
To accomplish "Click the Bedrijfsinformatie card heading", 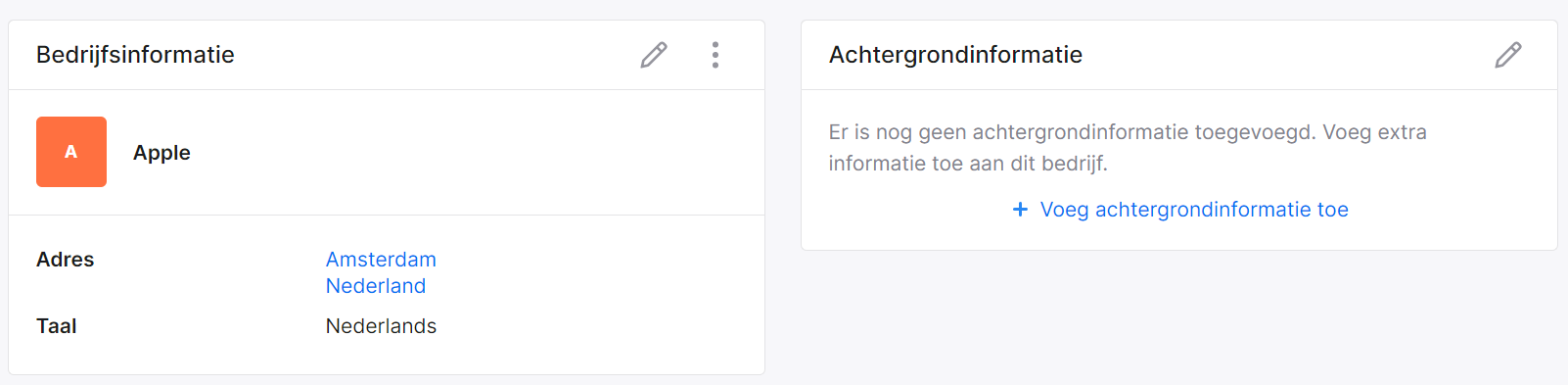I will point(135,55).
